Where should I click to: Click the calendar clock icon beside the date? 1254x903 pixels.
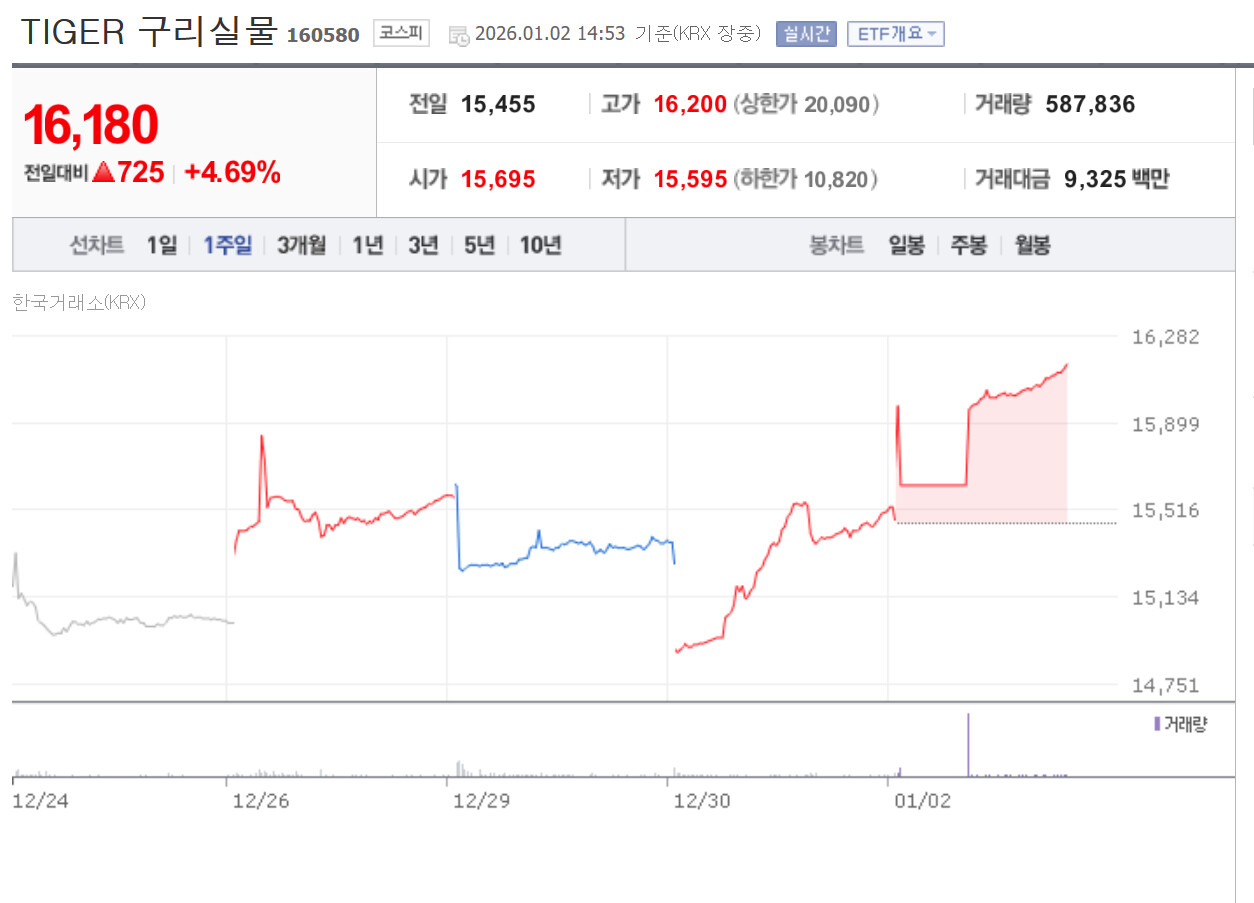point(459,35)
